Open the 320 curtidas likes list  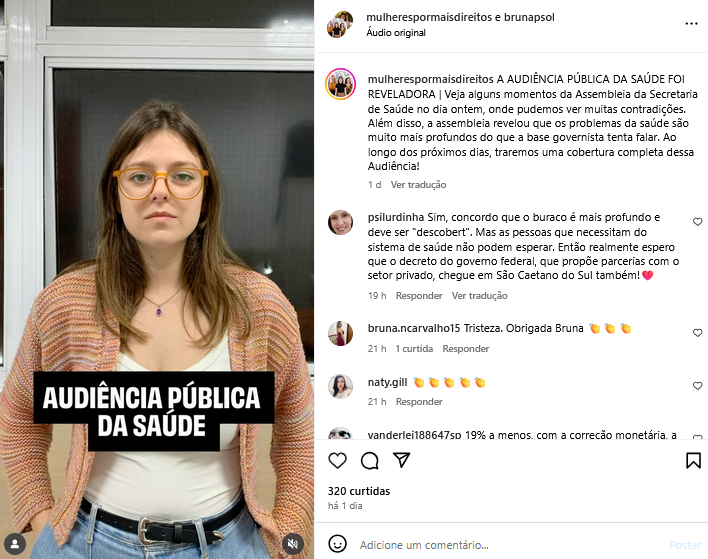(359, 491)
